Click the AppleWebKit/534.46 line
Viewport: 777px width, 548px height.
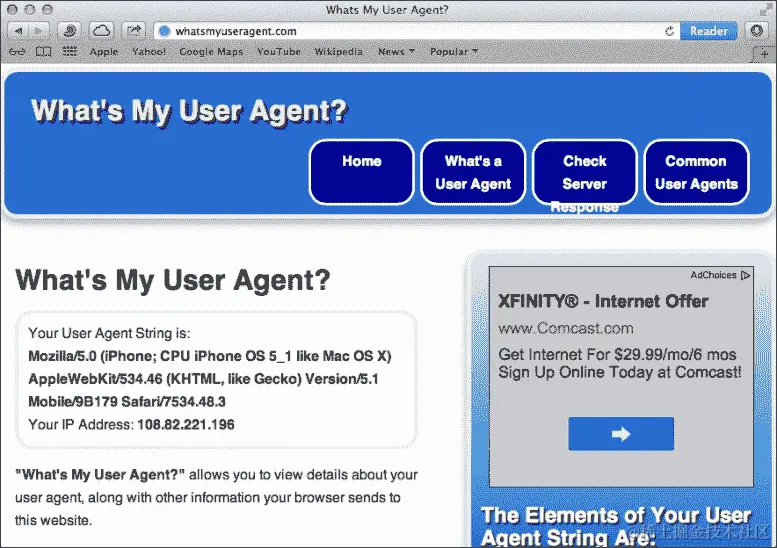[x=203, y=379]
